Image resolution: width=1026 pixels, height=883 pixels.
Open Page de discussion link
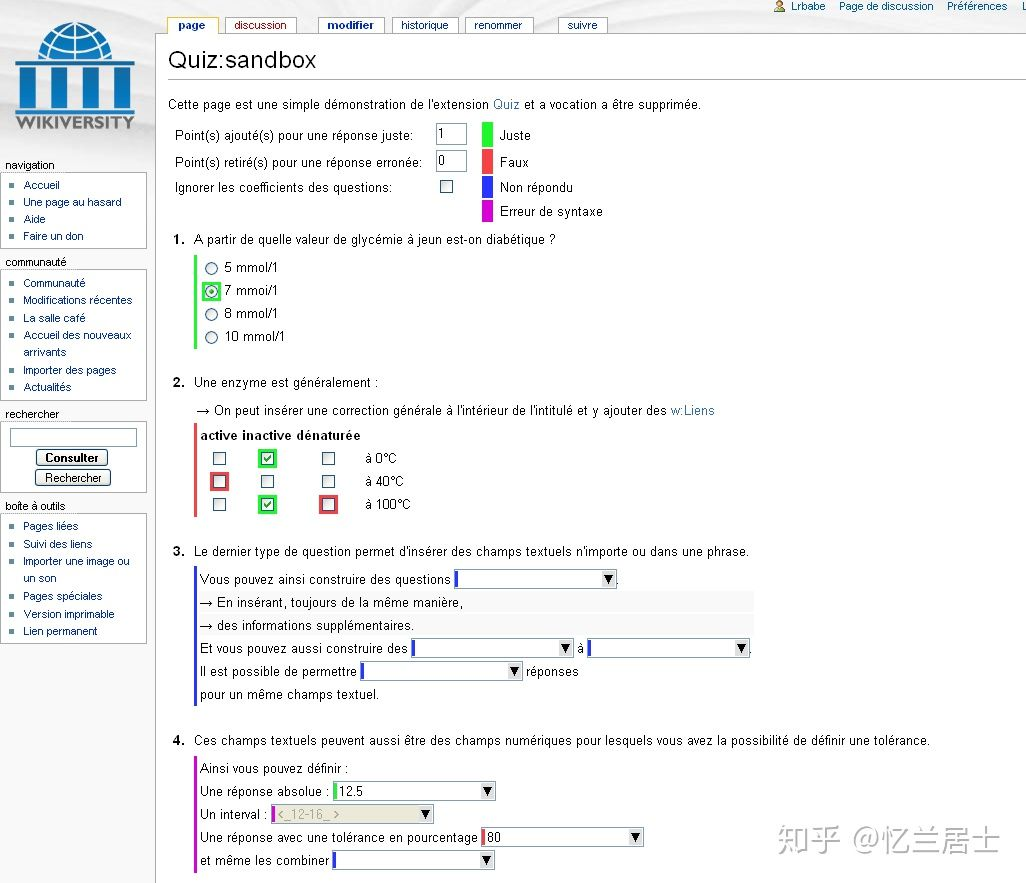click(886, 7)
